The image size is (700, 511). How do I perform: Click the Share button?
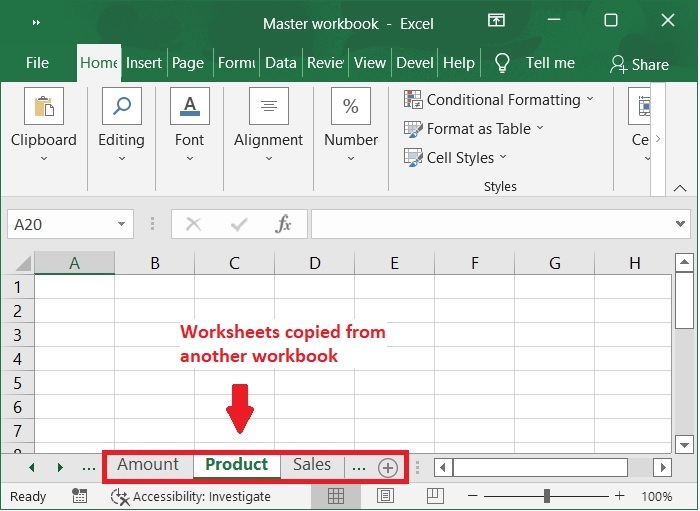coord(639,65)
